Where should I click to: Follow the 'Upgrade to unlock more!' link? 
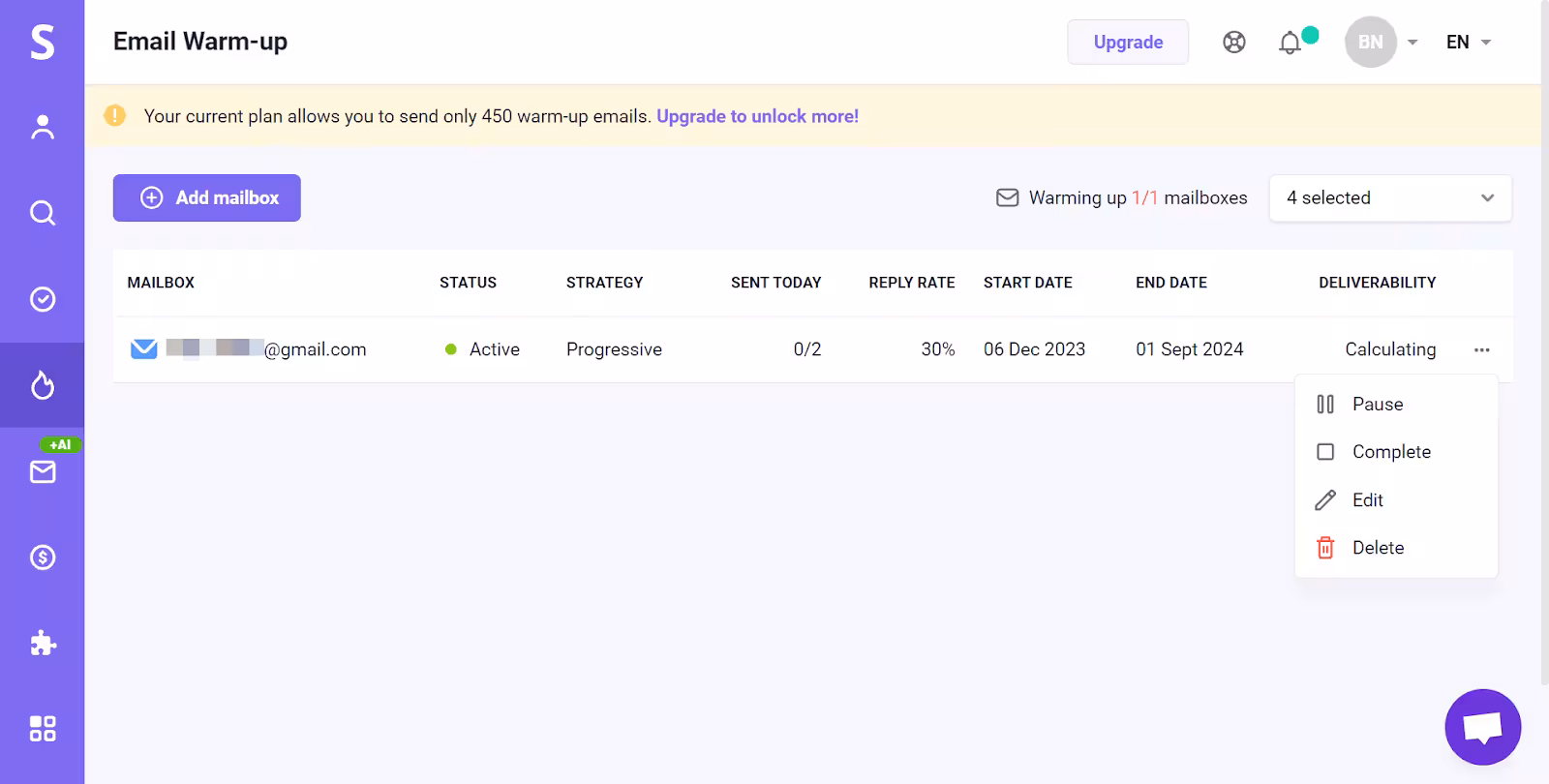(x=757, y=116)
